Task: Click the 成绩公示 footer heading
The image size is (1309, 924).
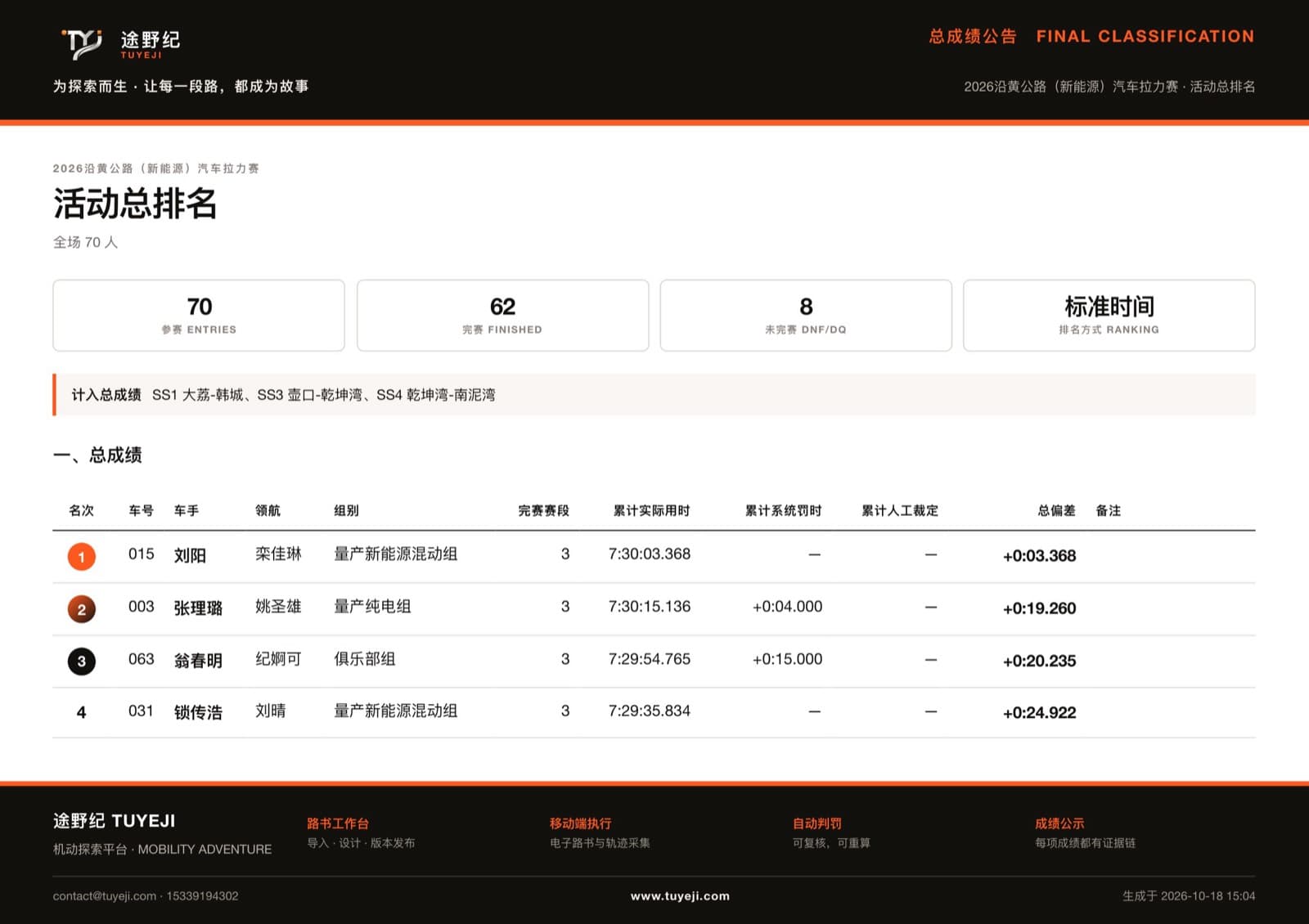Action: [x=1059, y=823]
